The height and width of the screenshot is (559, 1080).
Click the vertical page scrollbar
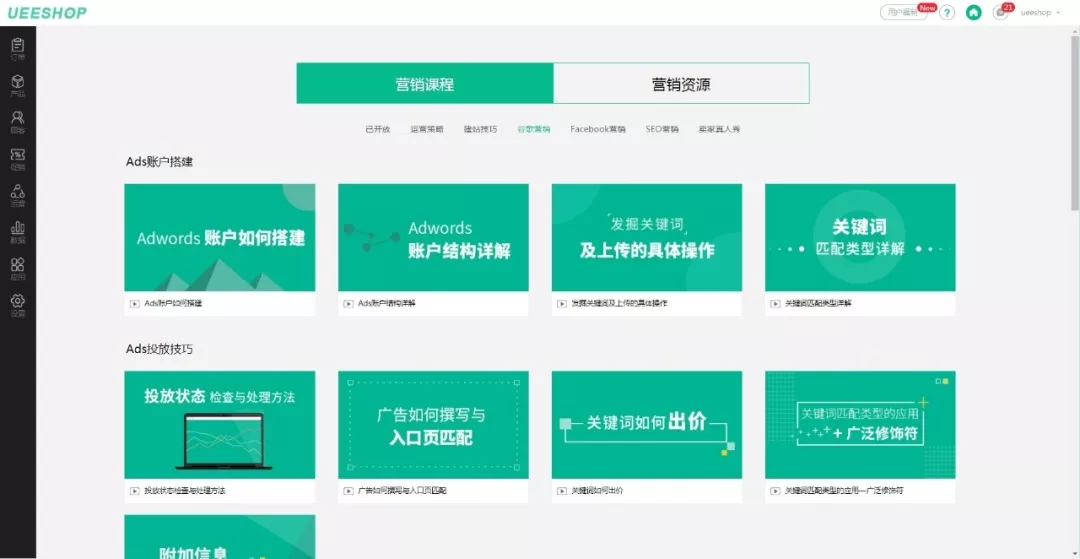pyautogui.click(x=1074, y=120)
